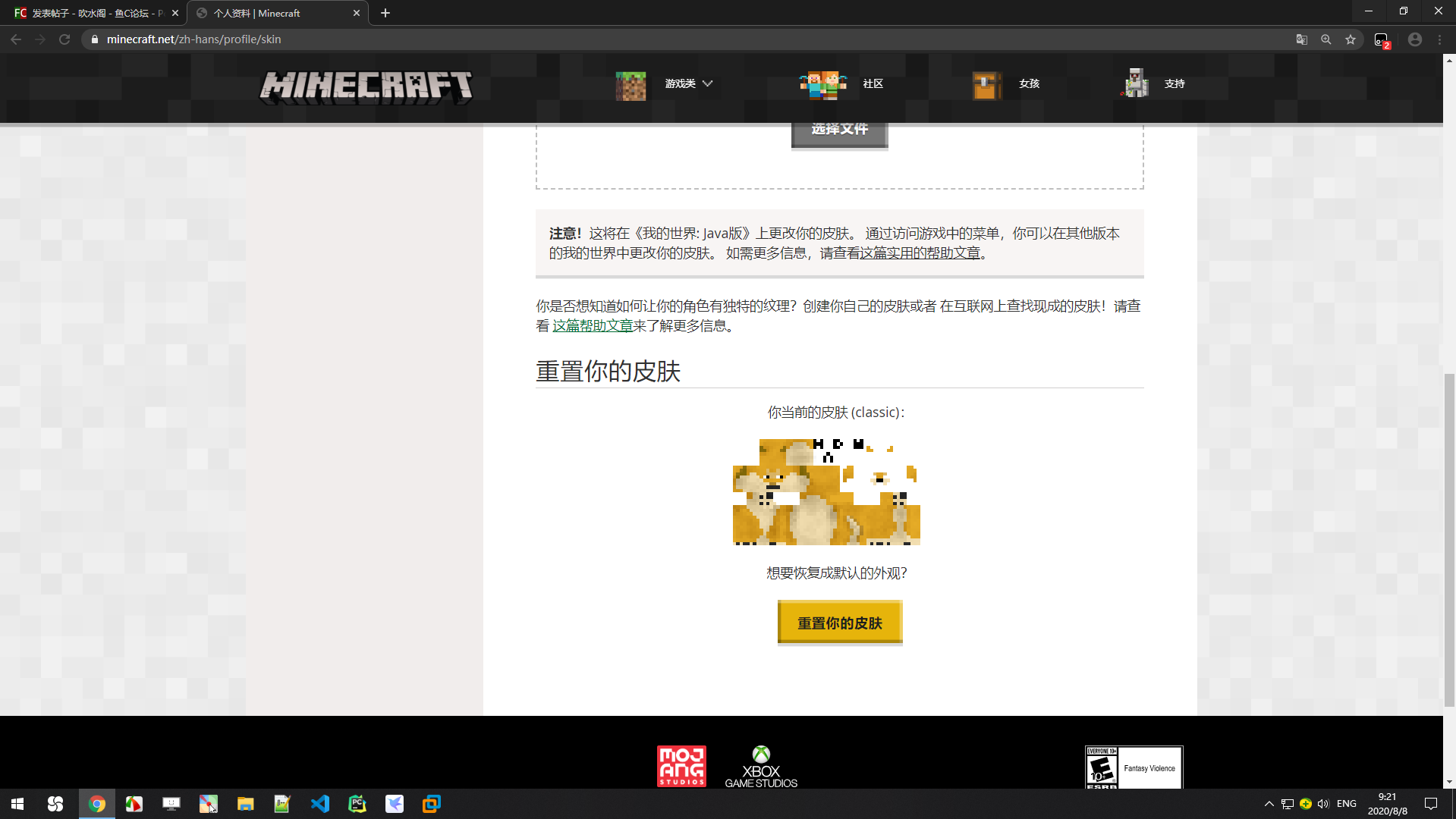This screenshot has height=819, width=1456.
Task: Open the Mojang Studios logo
Action: [681, 766]
